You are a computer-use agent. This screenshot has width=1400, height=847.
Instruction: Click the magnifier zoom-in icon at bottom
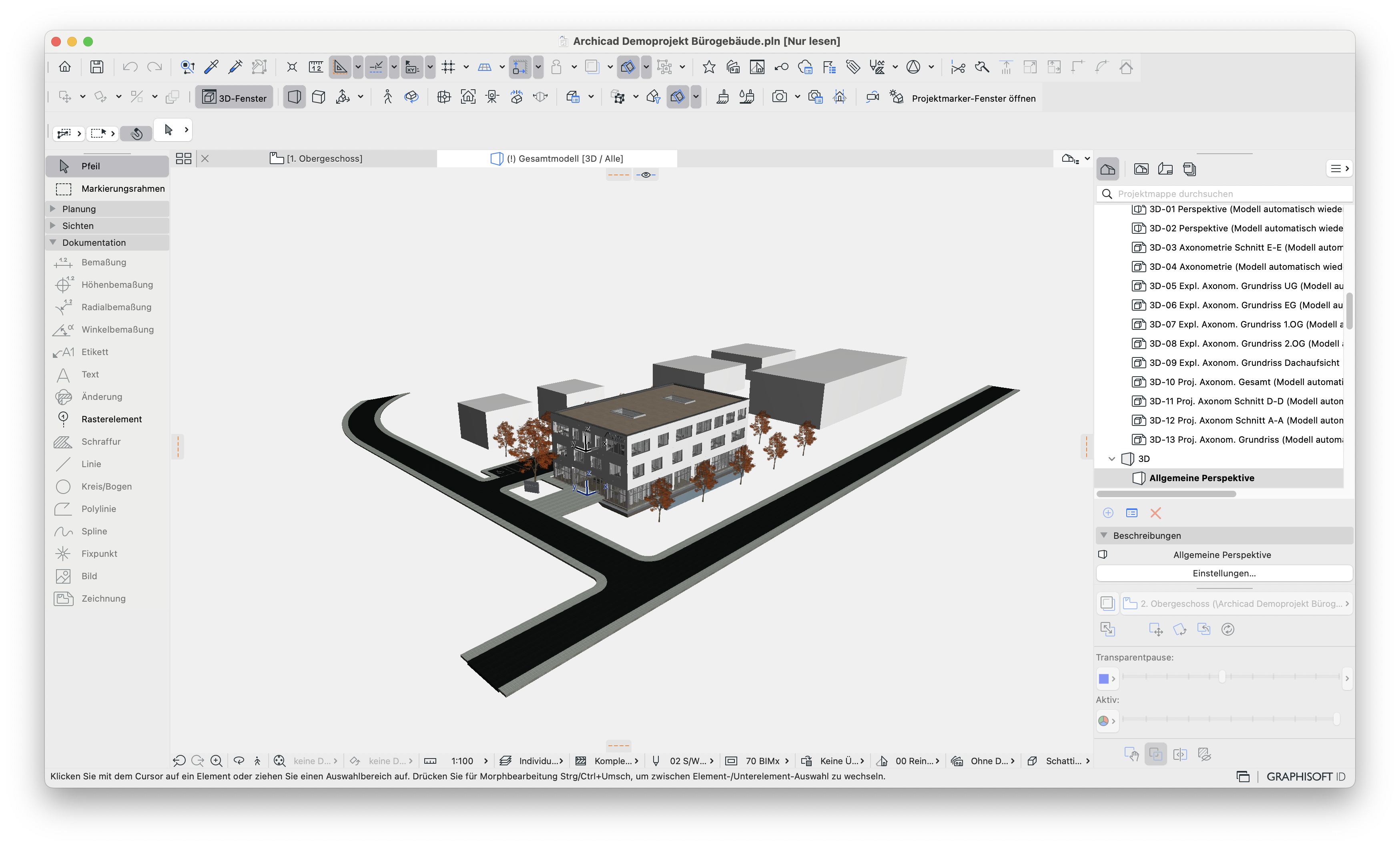coord(217,761)
